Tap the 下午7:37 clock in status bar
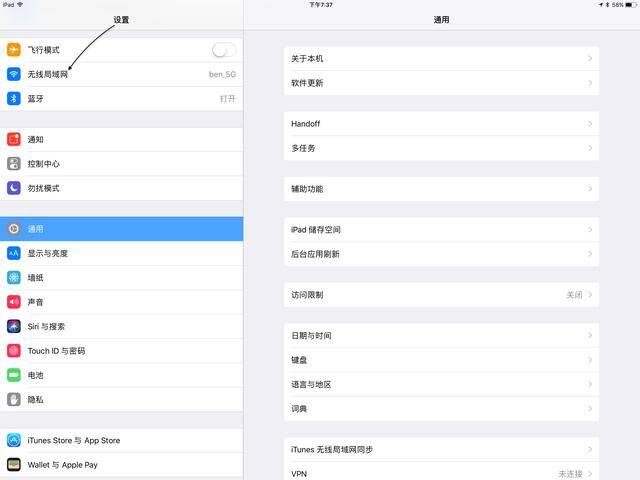This screenshot has width=640, height=480. tap(321, 5)
